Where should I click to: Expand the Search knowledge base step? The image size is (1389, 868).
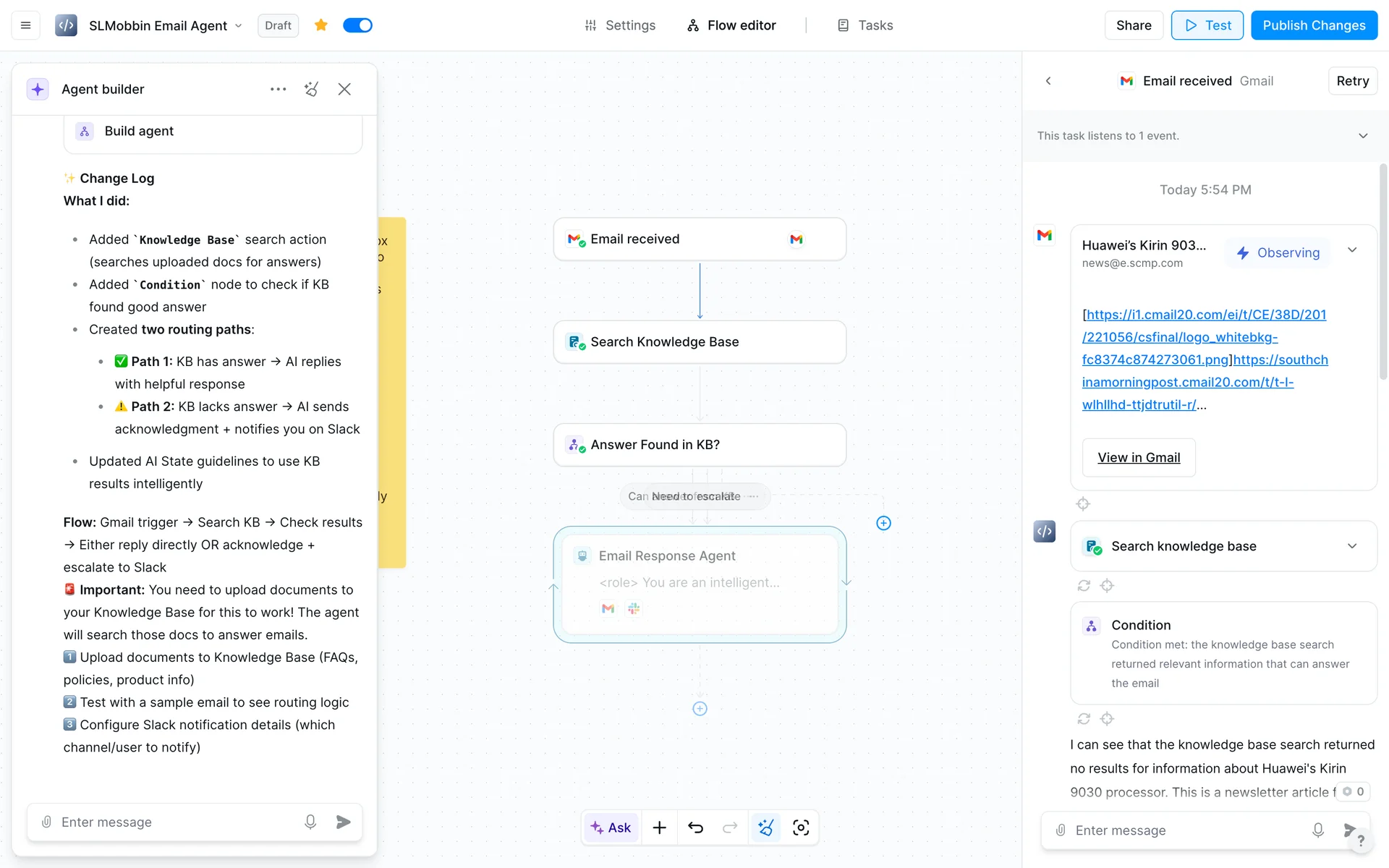pos(1352,546)
